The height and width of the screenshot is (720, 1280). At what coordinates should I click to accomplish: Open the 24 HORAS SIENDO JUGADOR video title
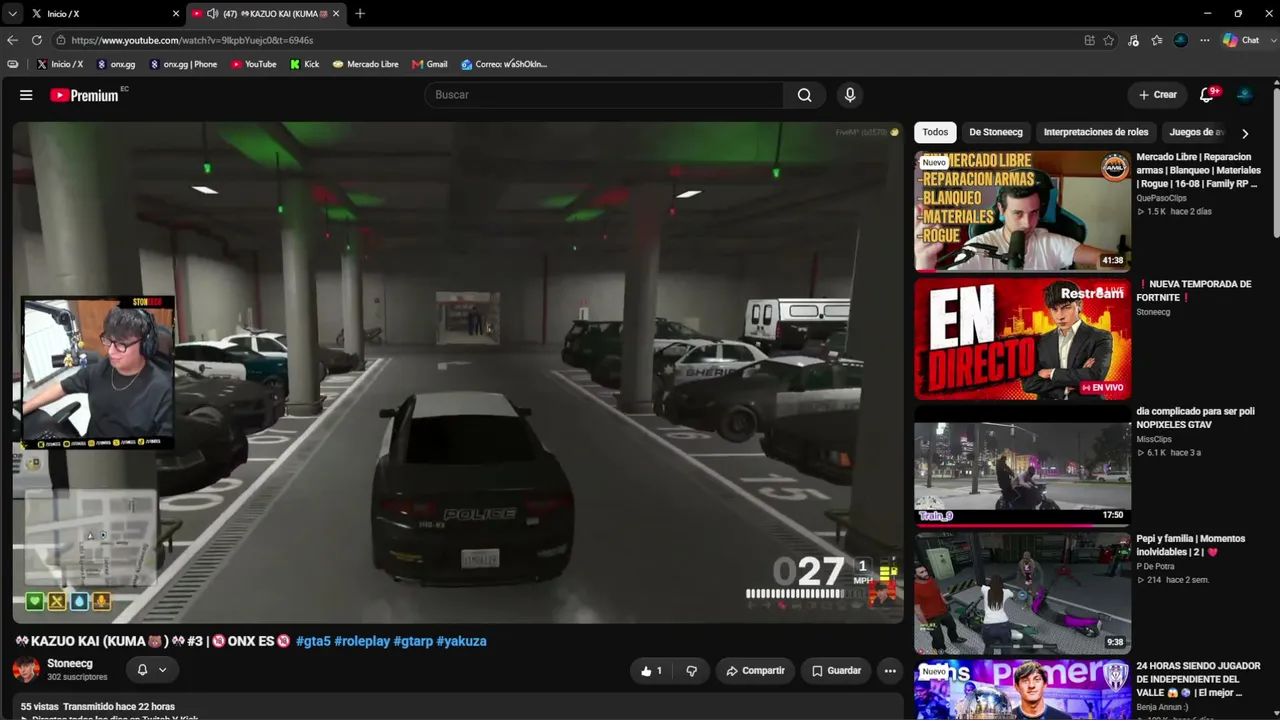click(1198, 679)
